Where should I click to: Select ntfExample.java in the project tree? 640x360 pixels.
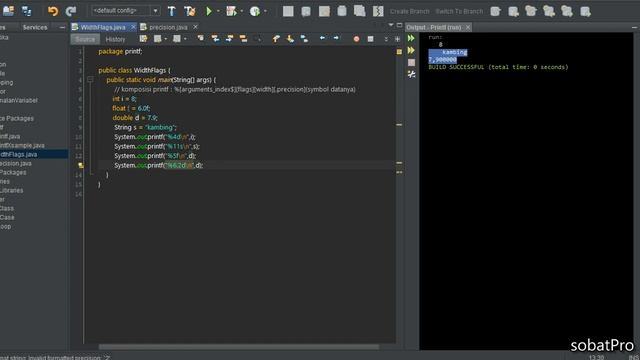click(x=22, y=145)
